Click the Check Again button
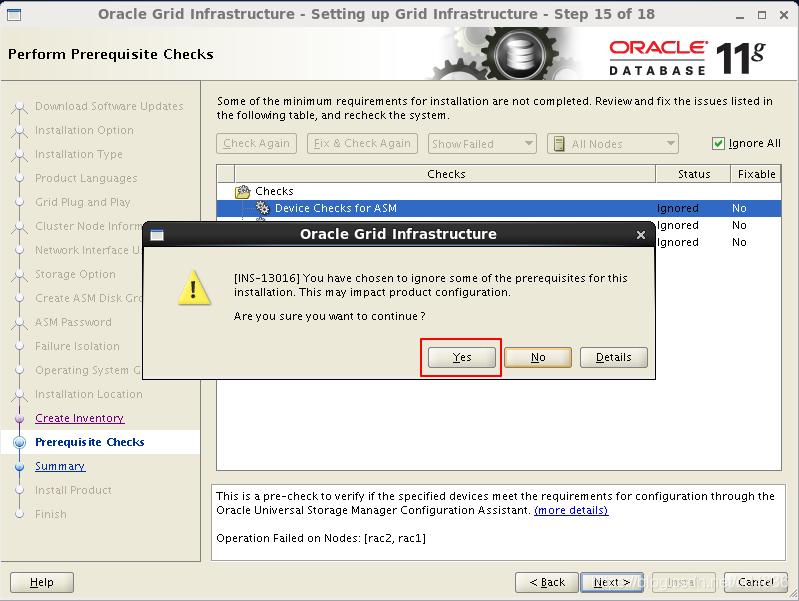Viewport: 799px width, 601px height. coord(256,144)
